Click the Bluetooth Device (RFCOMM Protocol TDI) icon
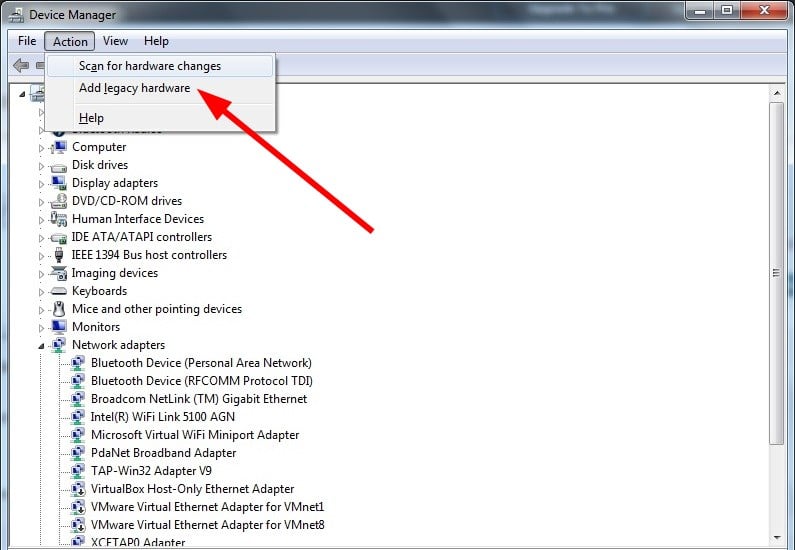The height and width of the screenshot is (550, 795). (78, 381)
